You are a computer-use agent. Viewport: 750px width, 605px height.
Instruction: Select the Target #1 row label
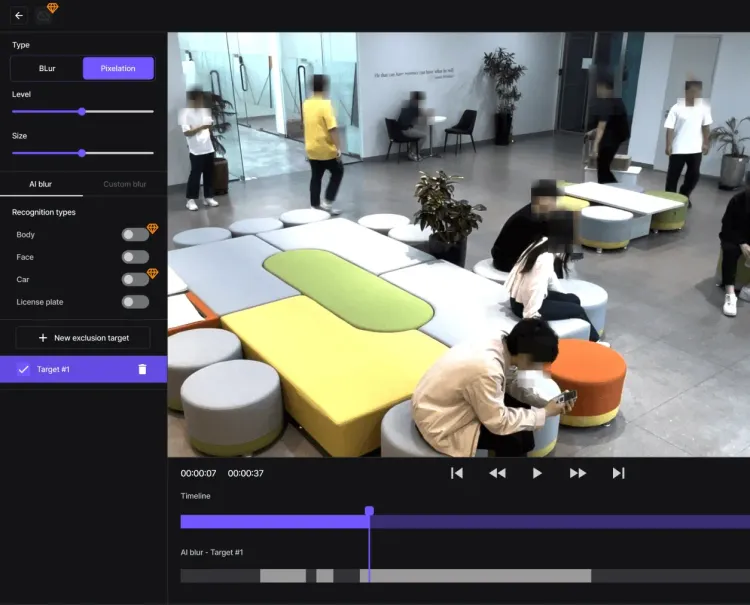point(53,369)
